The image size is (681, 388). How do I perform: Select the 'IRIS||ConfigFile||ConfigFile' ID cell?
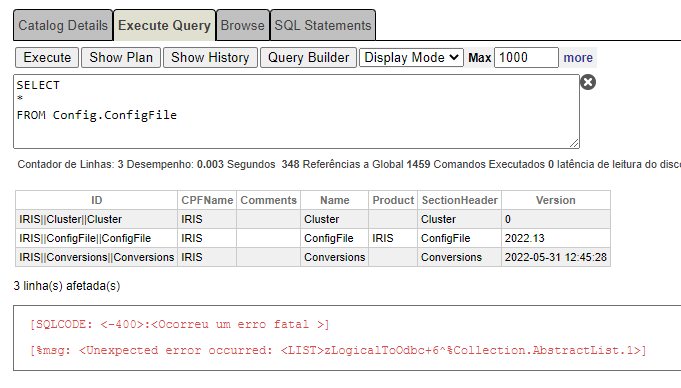pos(96,238)
